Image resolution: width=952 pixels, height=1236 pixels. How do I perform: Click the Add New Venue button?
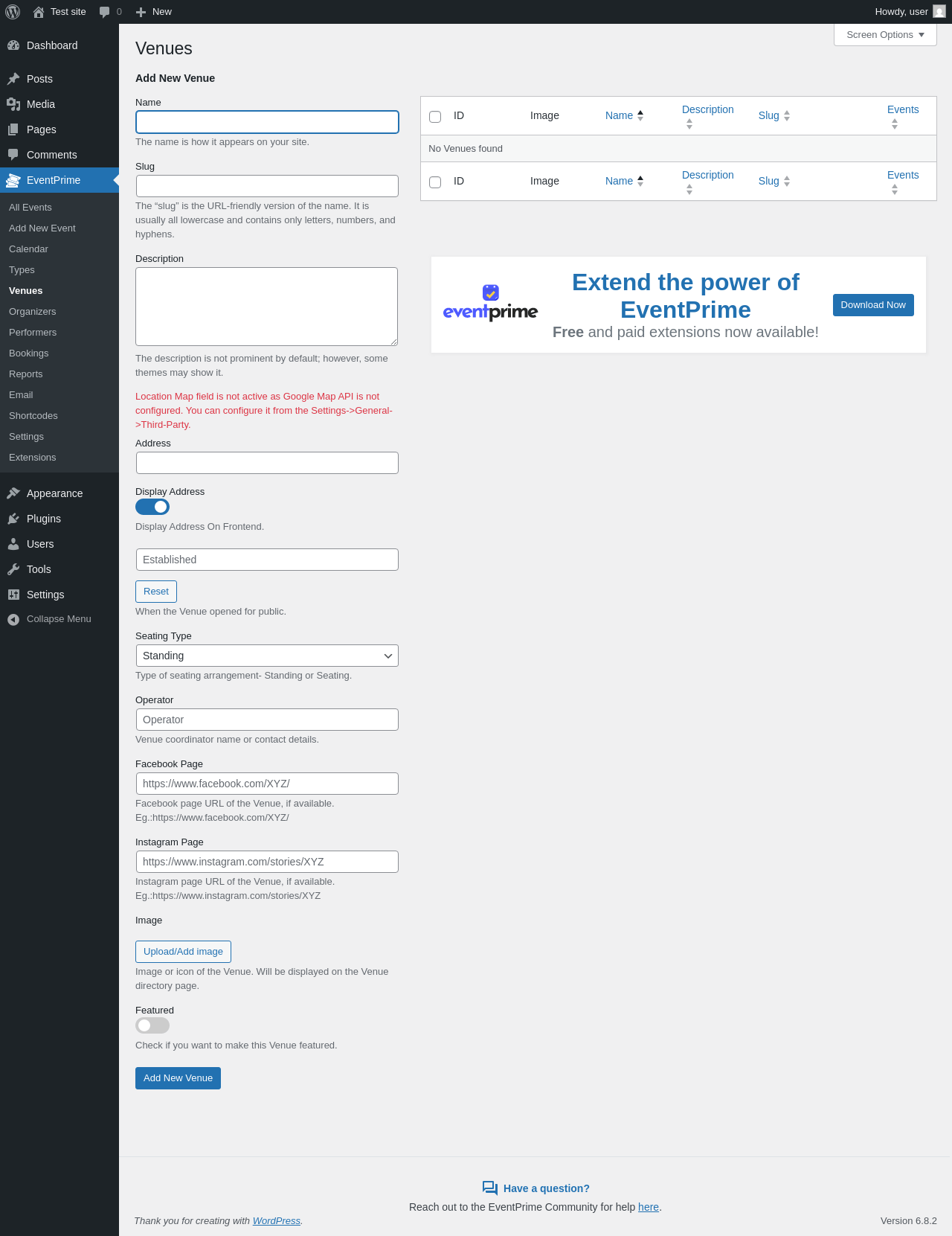(178, 1078)
